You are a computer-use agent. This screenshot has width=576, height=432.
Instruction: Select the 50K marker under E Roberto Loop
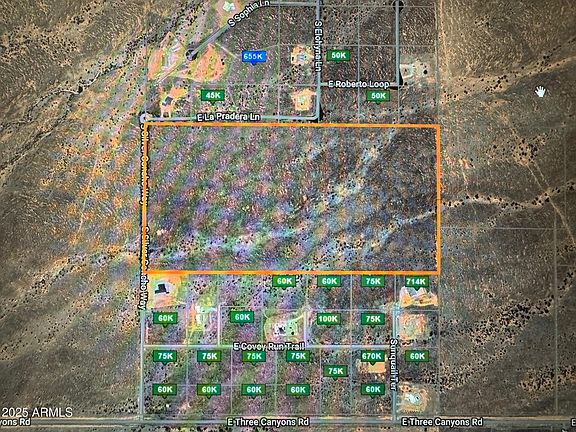378,97
